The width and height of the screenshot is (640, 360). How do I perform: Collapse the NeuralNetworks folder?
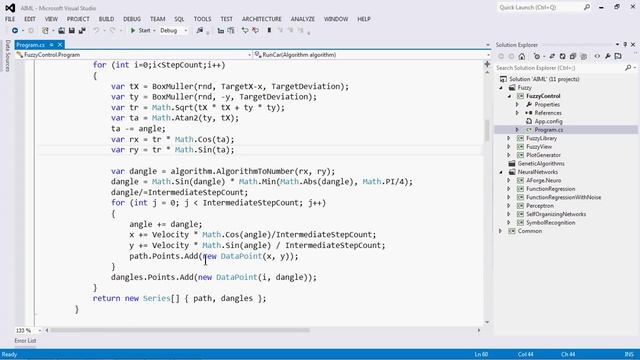501,172
